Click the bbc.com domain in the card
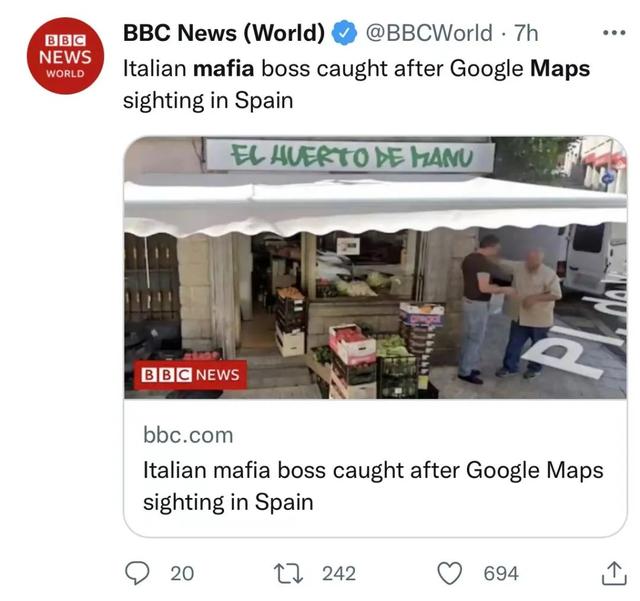640x601 pixels. coord(188,435)
